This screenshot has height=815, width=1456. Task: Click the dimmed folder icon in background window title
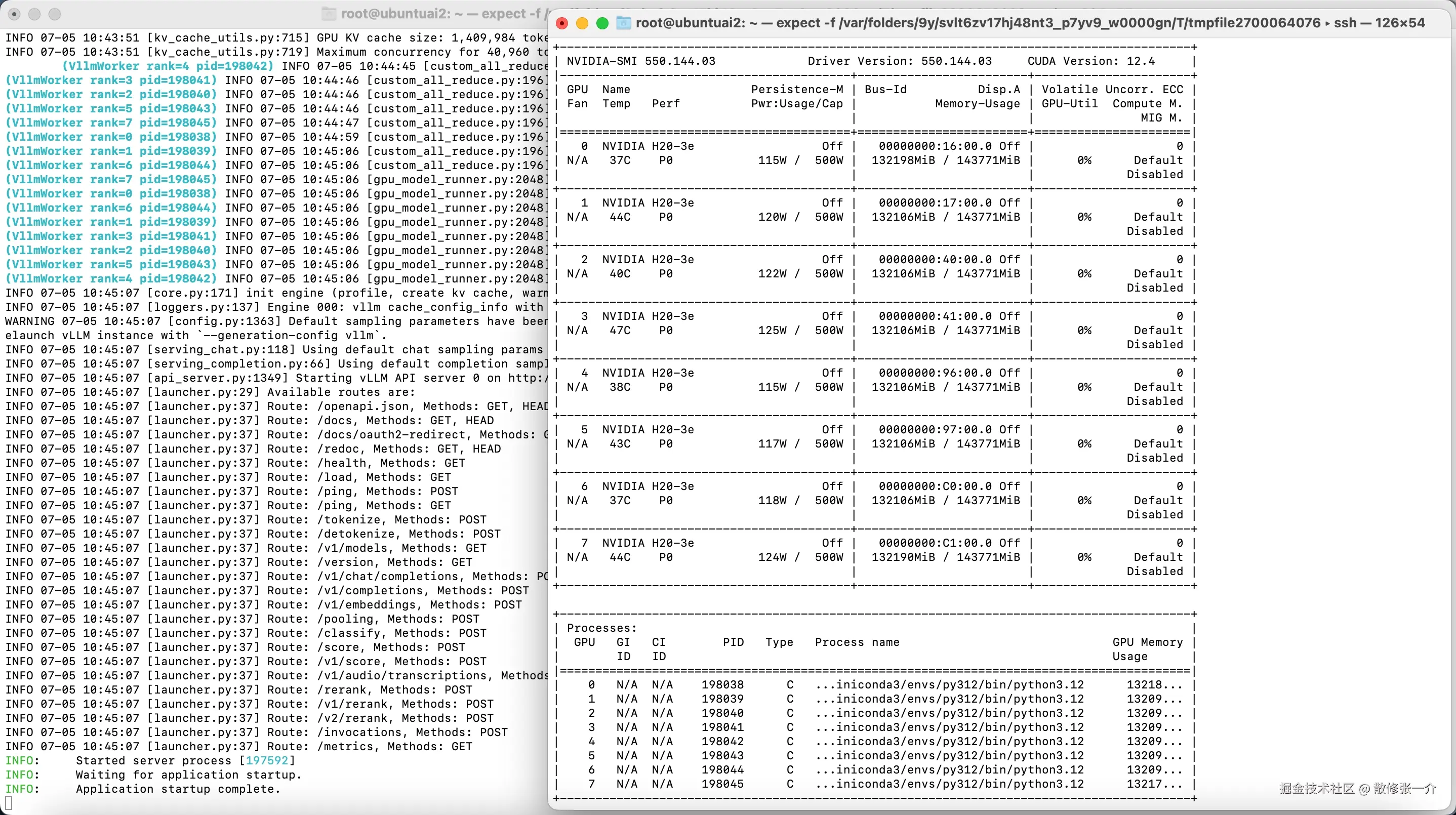click(x=329, y=14)
